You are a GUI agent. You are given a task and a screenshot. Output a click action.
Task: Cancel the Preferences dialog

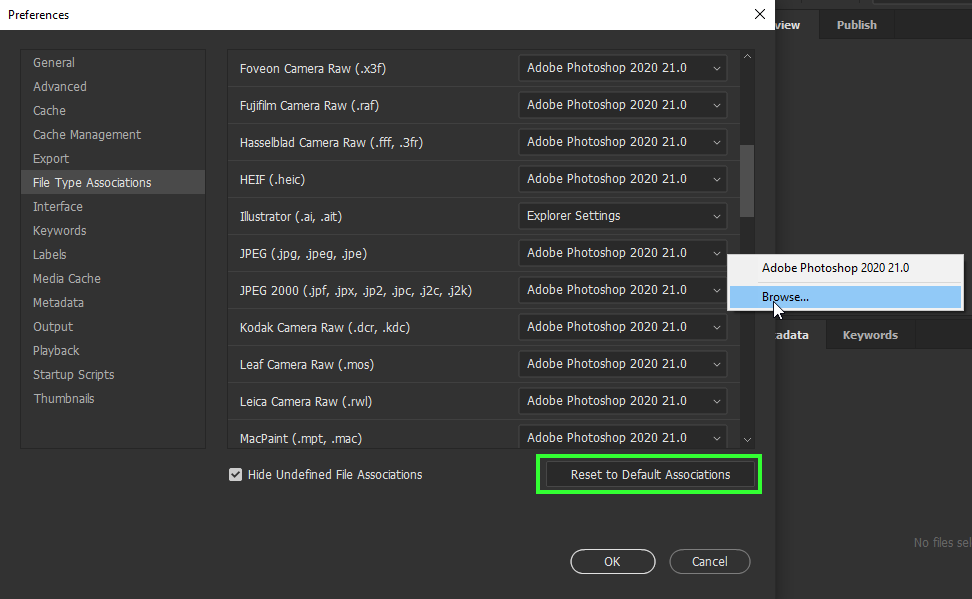710,562
